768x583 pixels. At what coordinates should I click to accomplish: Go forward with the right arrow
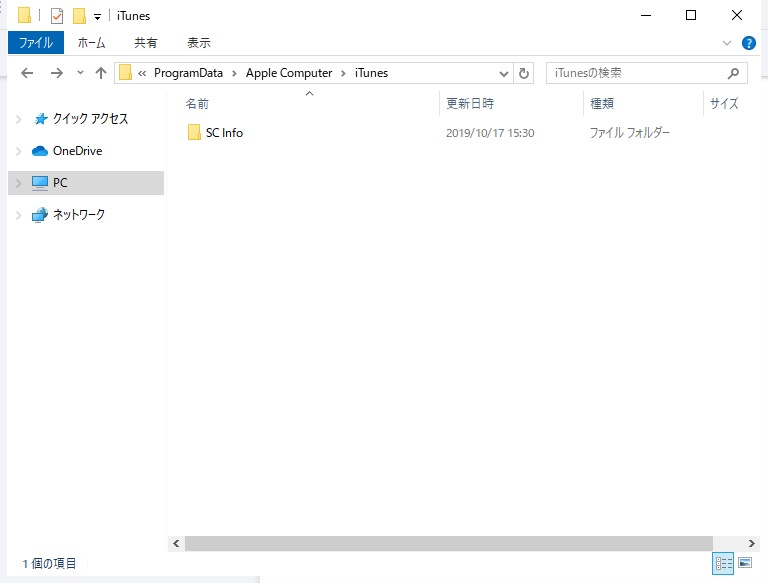[57, 73]
